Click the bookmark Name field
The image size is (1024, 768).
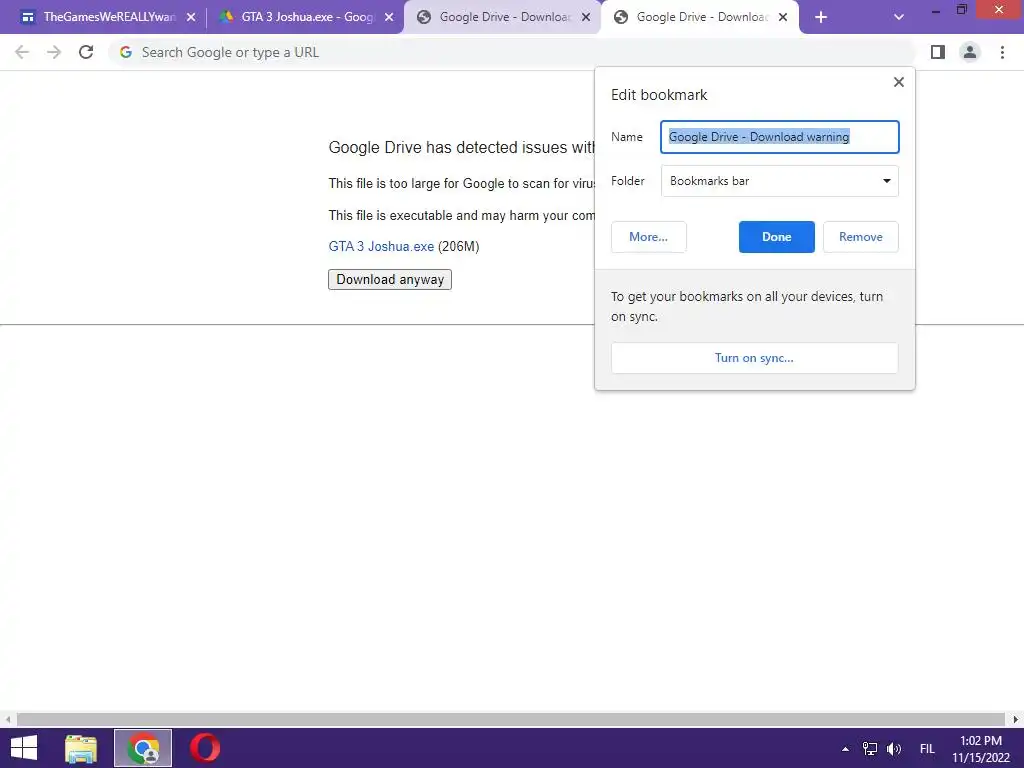(x=780, y=137)
